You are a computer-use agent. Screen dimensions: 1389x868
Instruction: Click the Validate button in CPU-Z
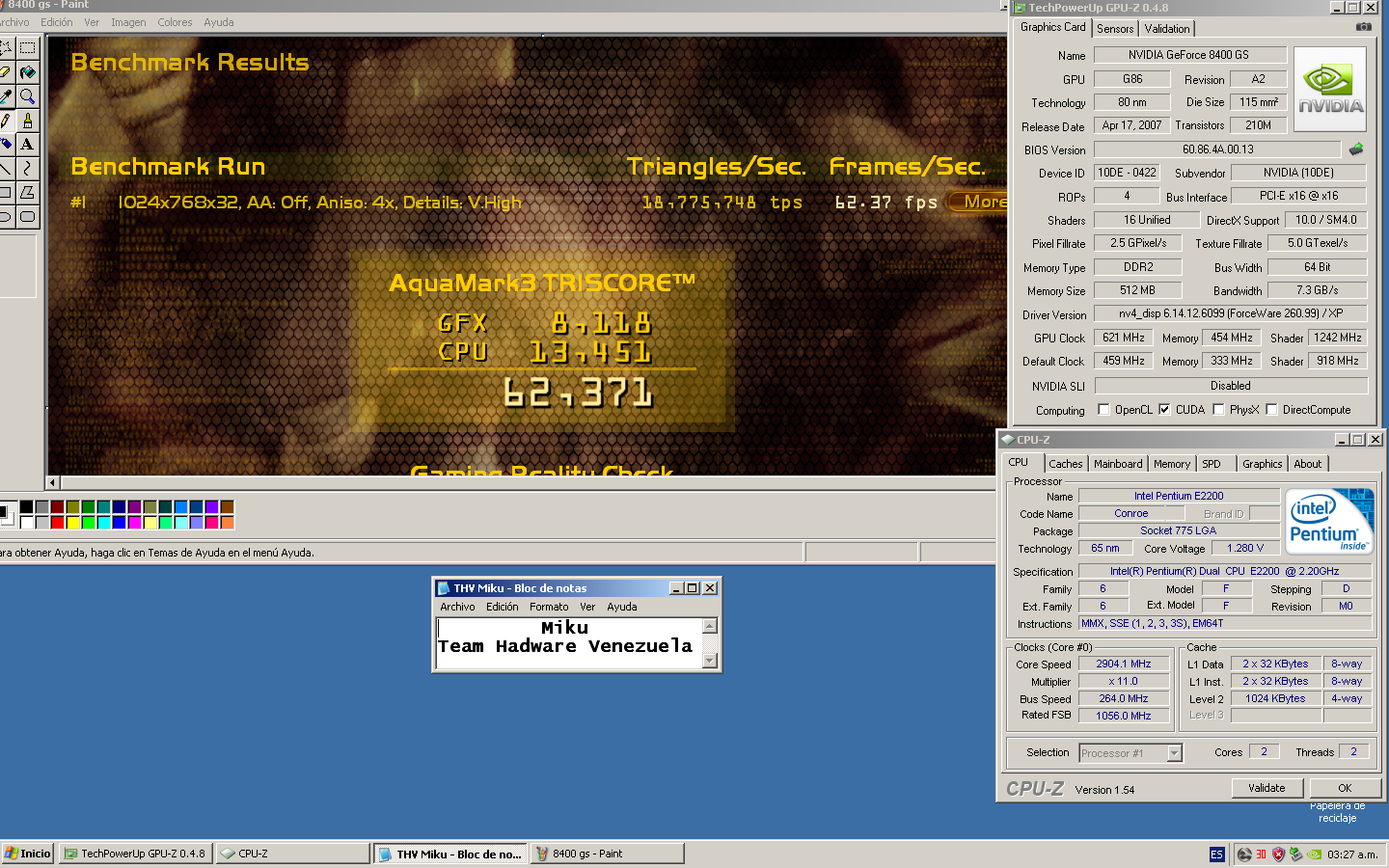tap(1266, 788)
